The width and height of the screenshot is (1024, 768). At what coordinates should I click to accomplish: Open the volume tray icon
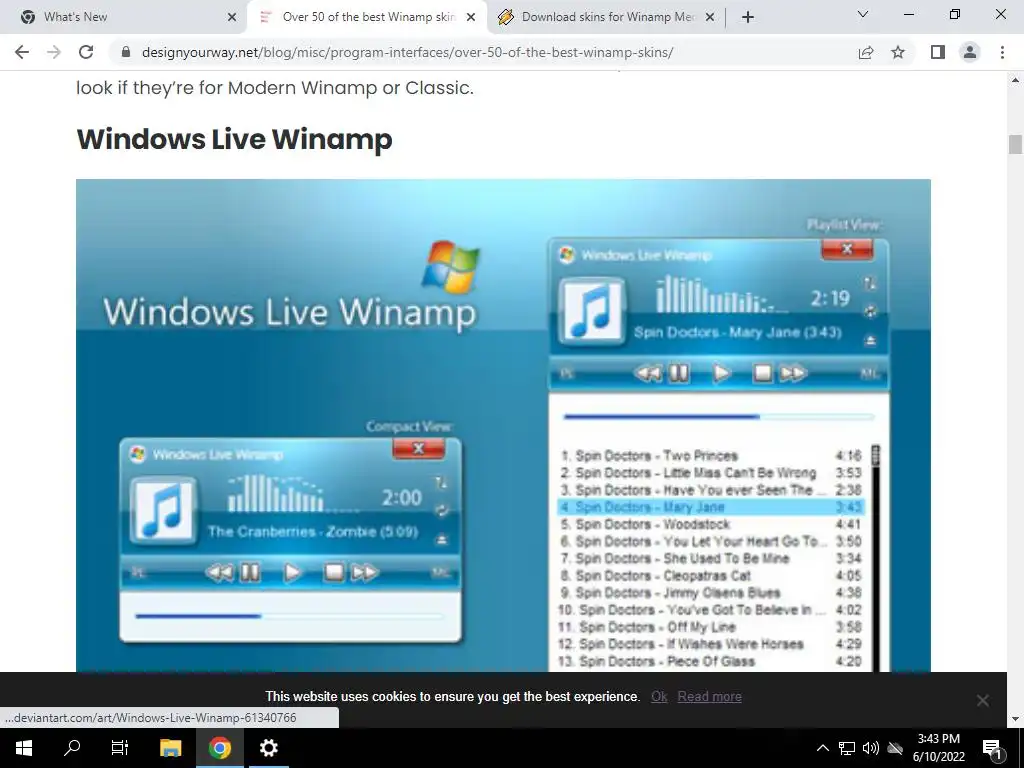871,748
